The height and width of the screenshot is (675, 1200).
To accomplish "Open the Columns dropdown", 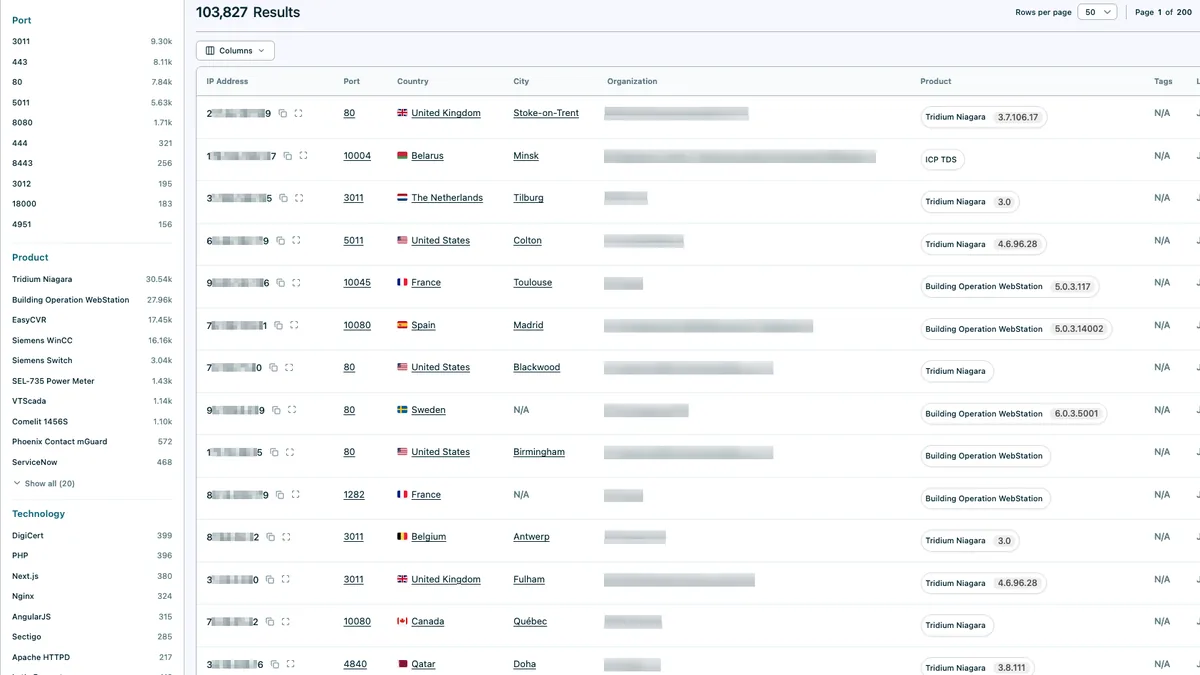I will tap(235, 51).
